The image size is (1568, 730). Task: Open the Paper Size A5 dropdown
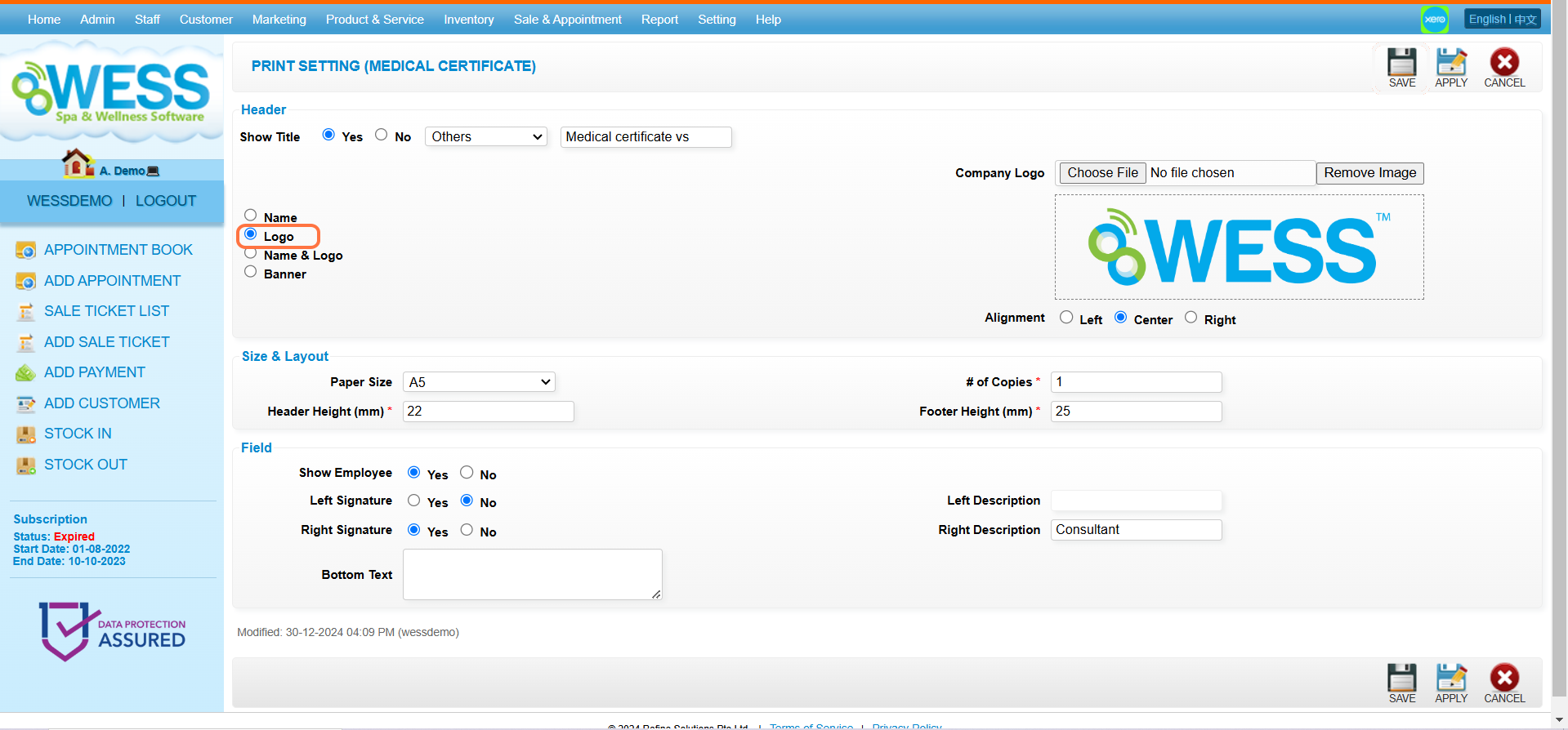[479, 382]
